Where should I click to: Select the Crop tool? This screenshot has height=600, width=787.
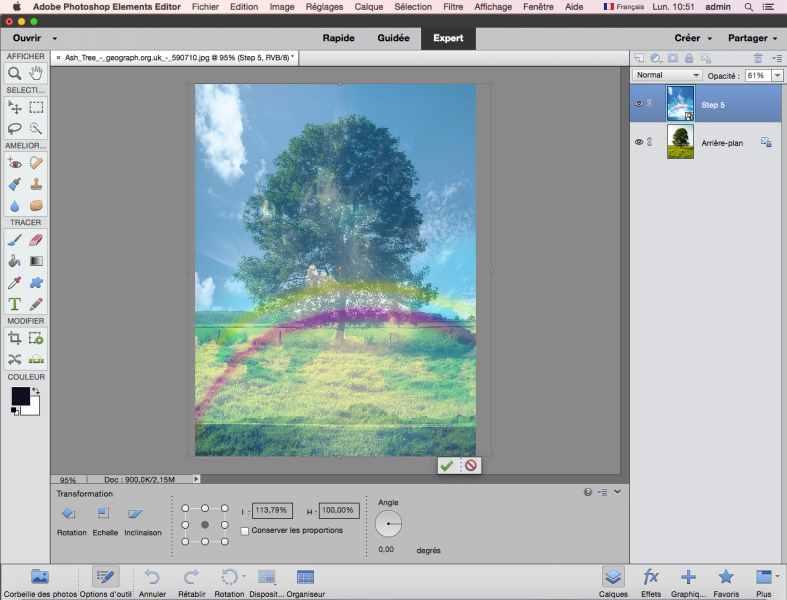15,338
